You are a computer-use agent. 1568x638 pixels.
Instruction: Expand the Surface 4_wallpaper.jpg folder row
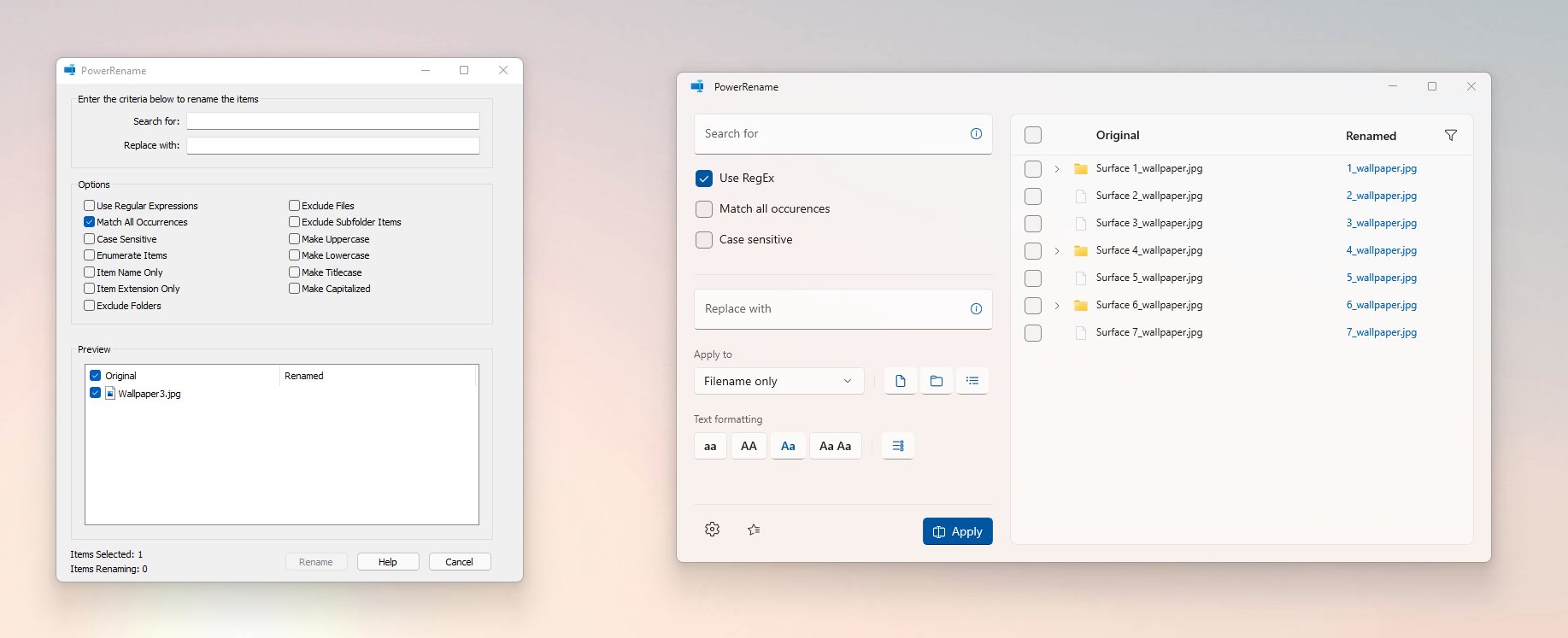click(x=1057, y=251)
